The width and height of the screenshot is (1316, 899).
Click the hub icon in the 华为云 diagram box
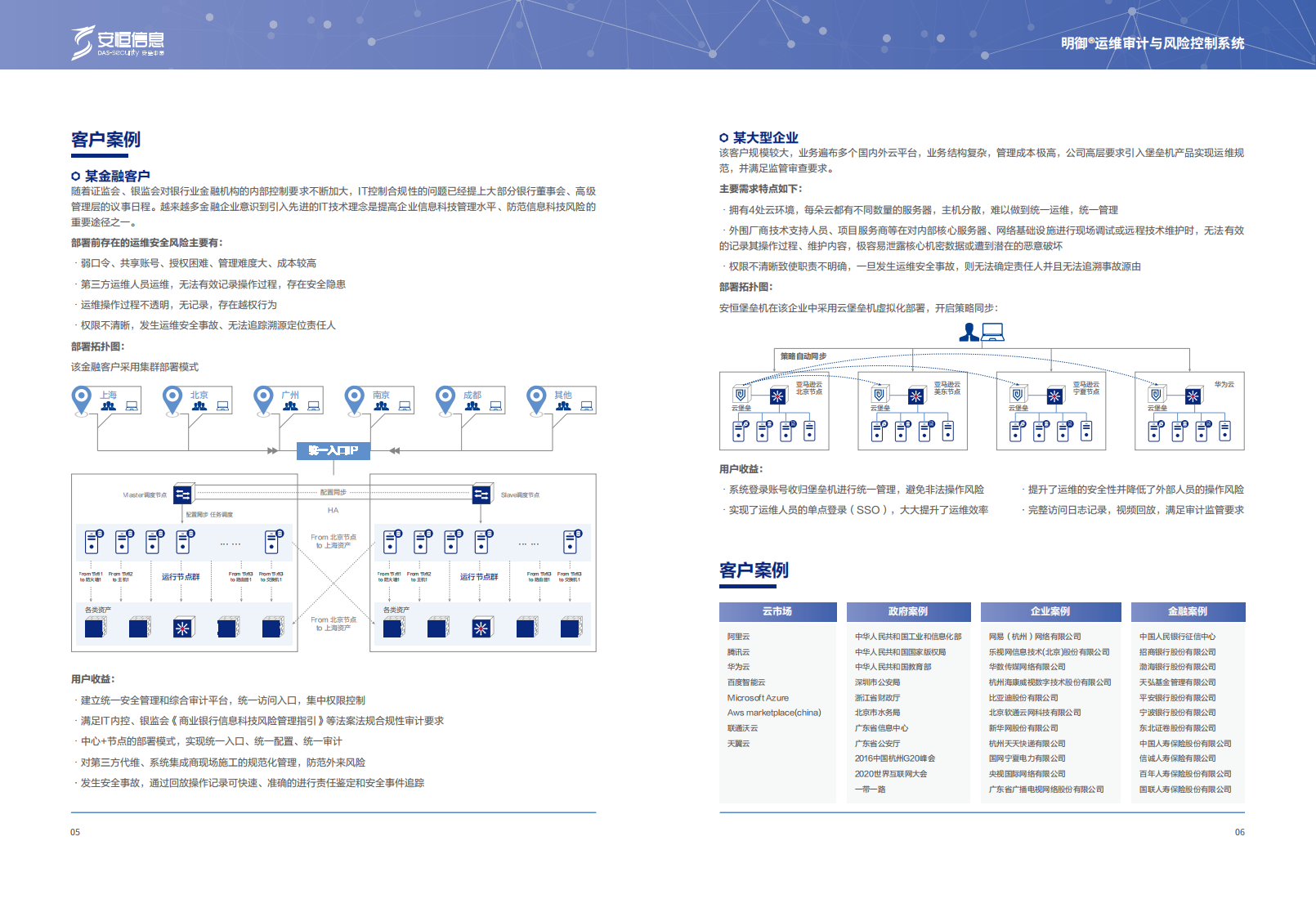(x=1193, y=396)
